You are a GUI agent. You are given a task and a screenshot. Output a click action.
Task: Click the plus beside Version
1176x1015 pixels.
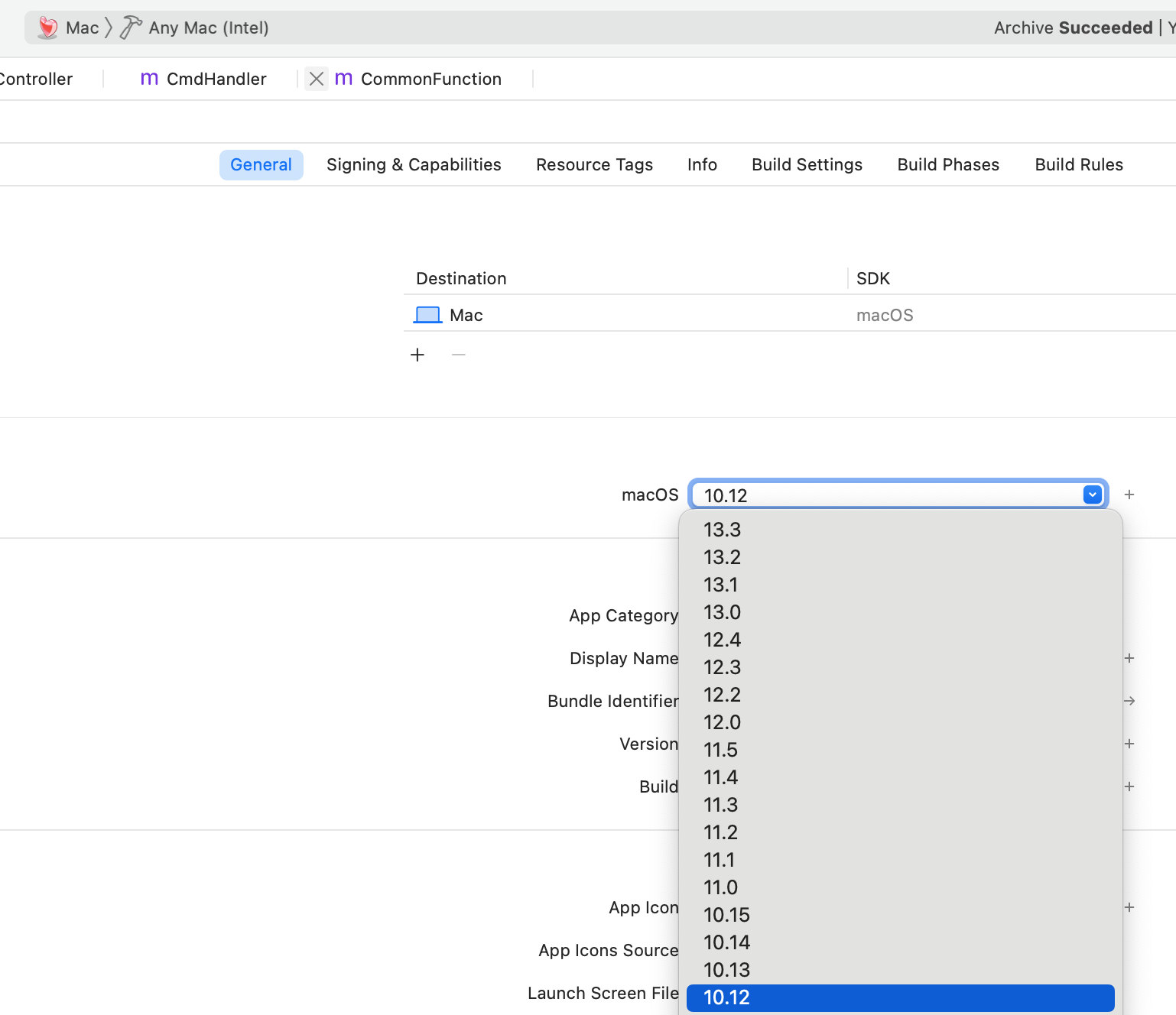pyautogui.click(x=1129, y=744)
